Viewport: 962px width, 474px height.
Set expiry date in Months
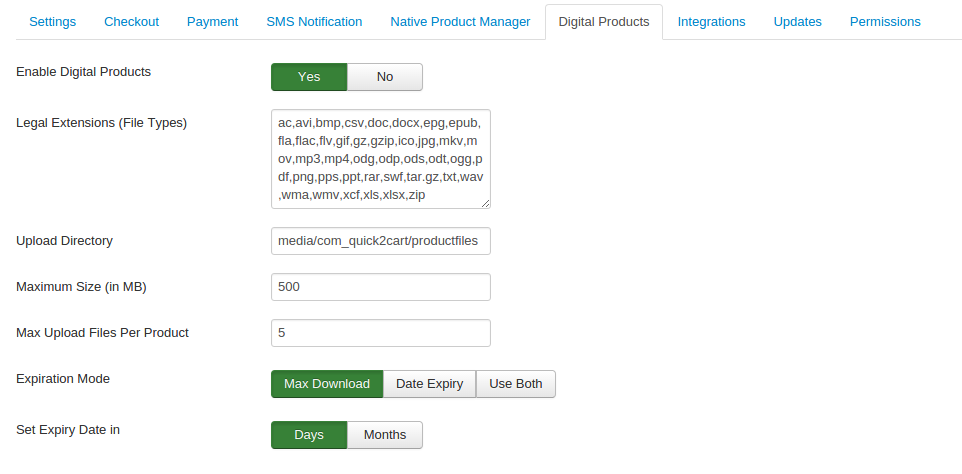[385, 435]
